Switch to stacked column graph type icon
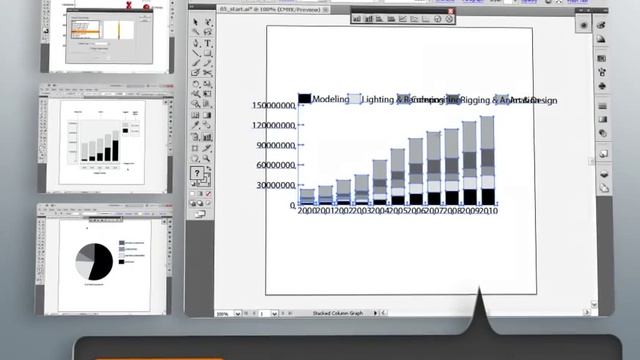 click(x=369, y=19)
